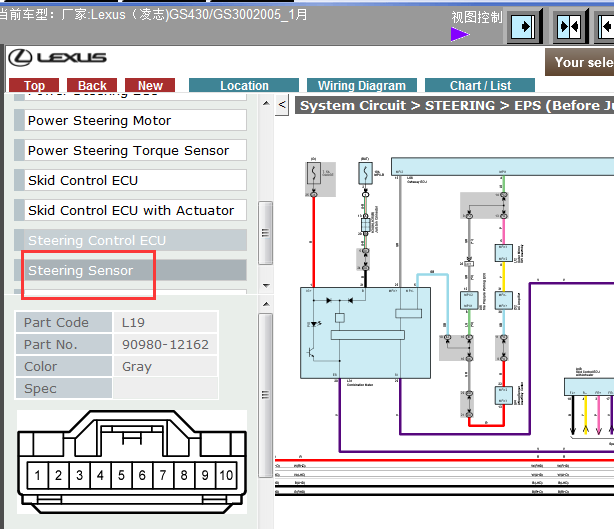Select Steering Control ECU entry

tap(130, 240)
